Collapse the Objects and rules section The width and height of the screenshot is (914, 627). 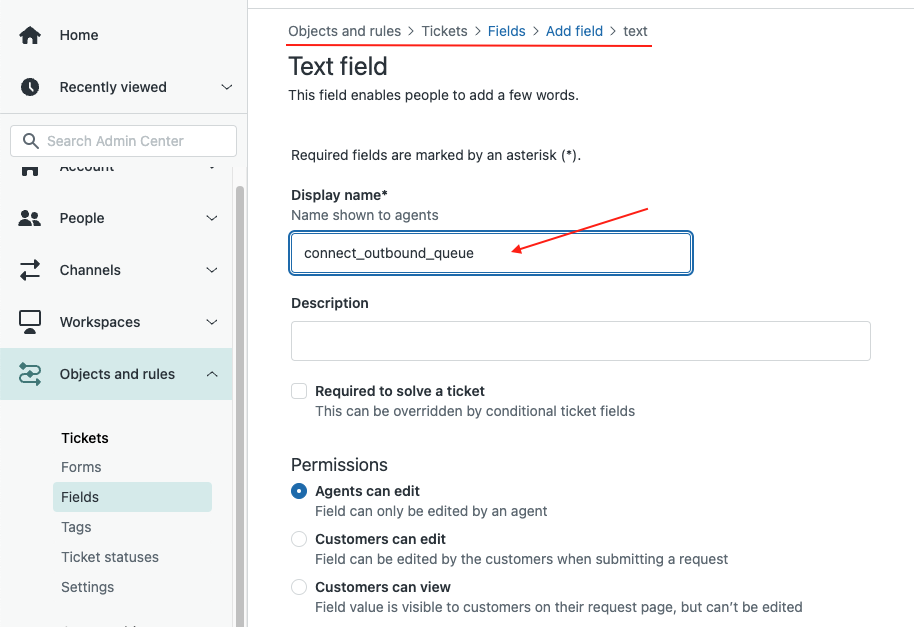211,373
